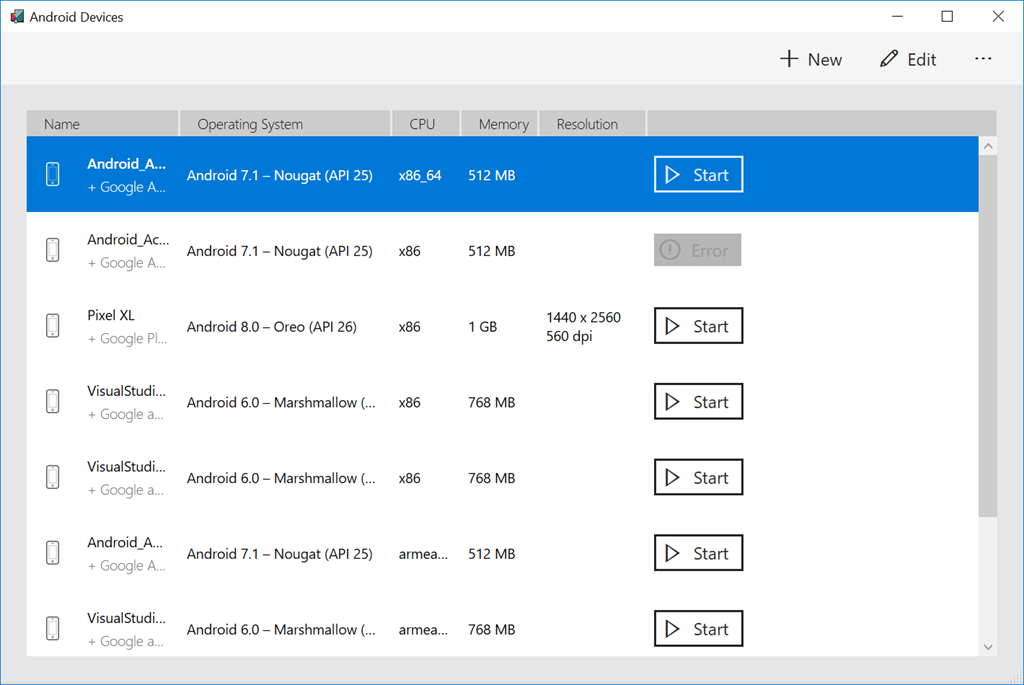The width and height of the screenshot is (1024, 685).
Task: Click the Error button on second device
Action: tap(697, 250)
